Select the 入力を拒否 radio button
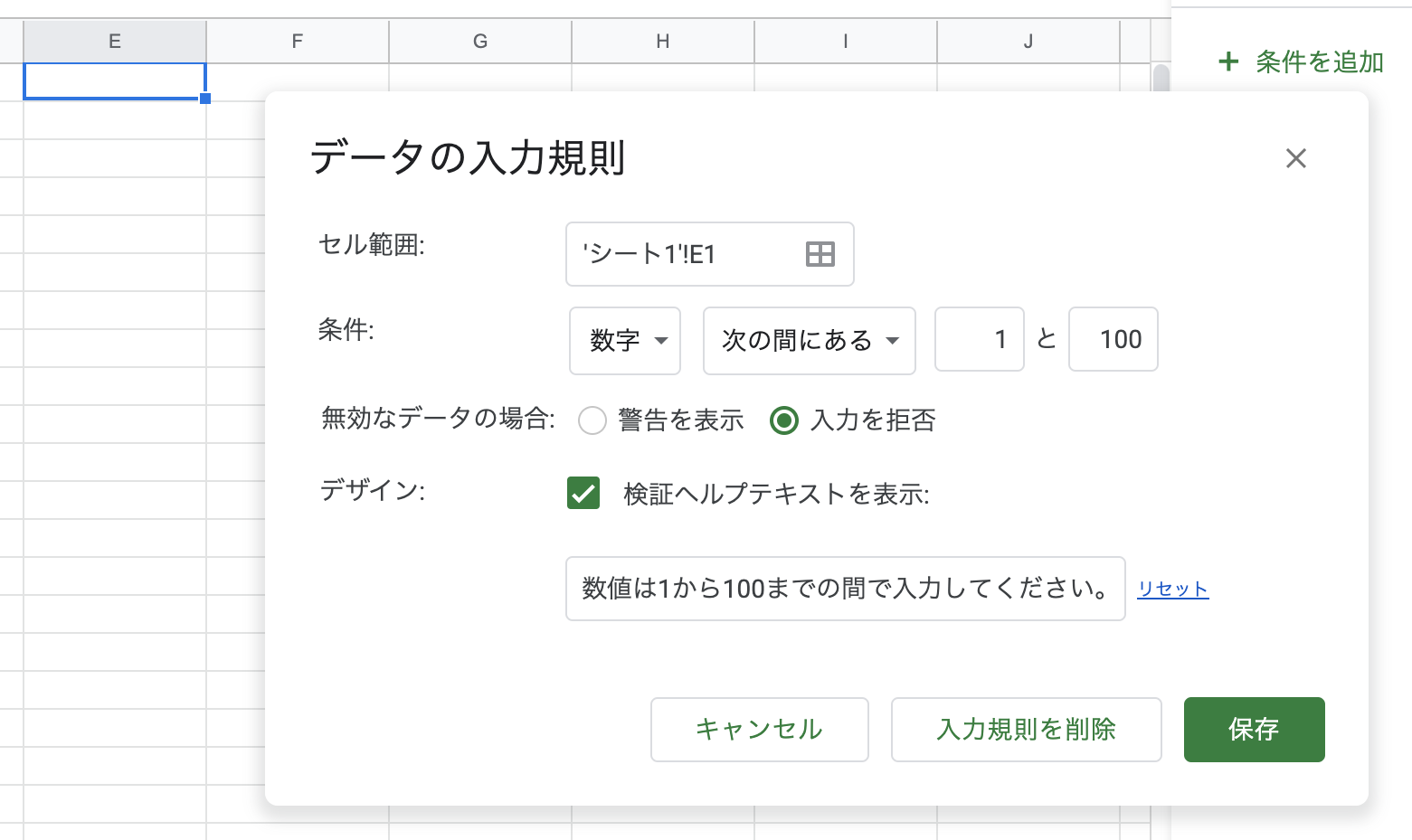Screen dimensions: 1412x840 tap(783, 420)
